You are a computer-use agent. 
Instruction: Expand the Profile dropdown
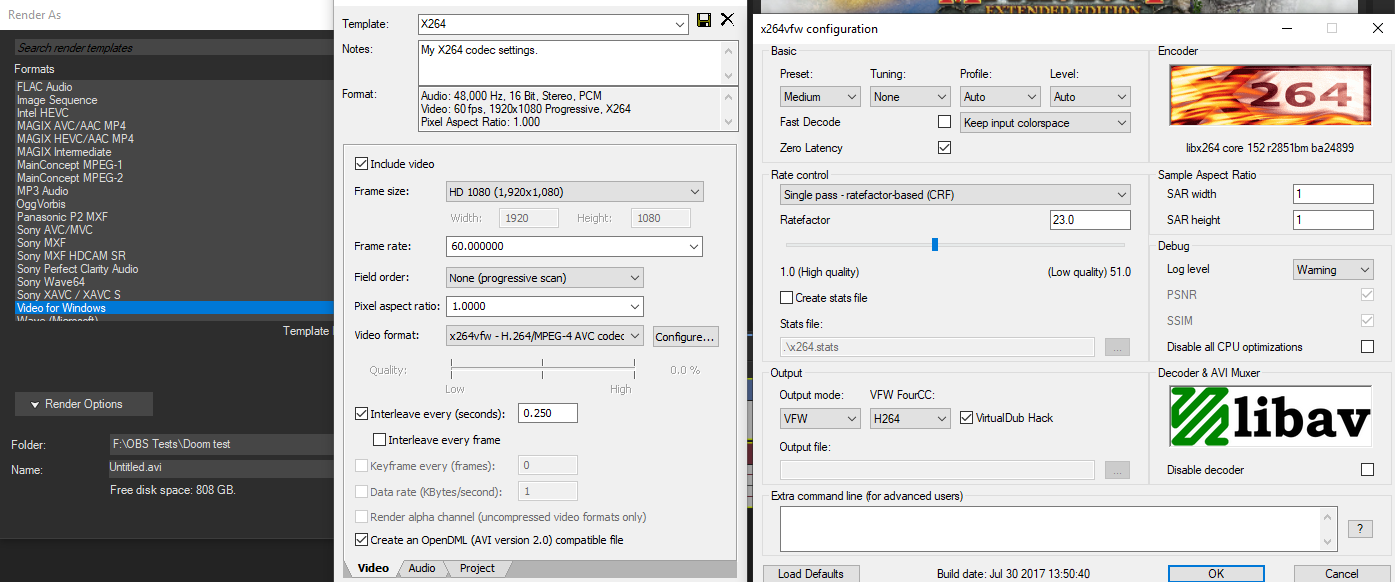coord(1000,97)
